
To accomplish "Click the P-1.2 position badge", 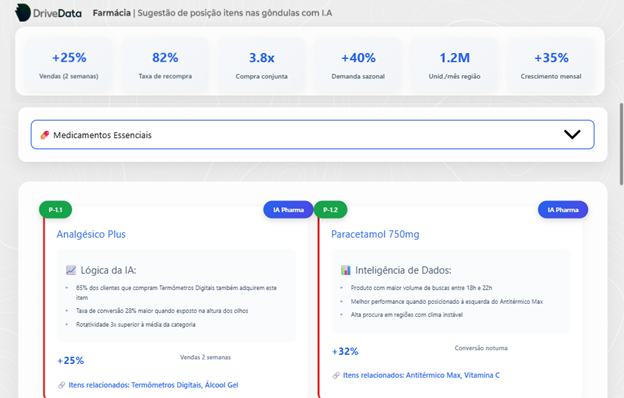I will click(x=330, y=210).
